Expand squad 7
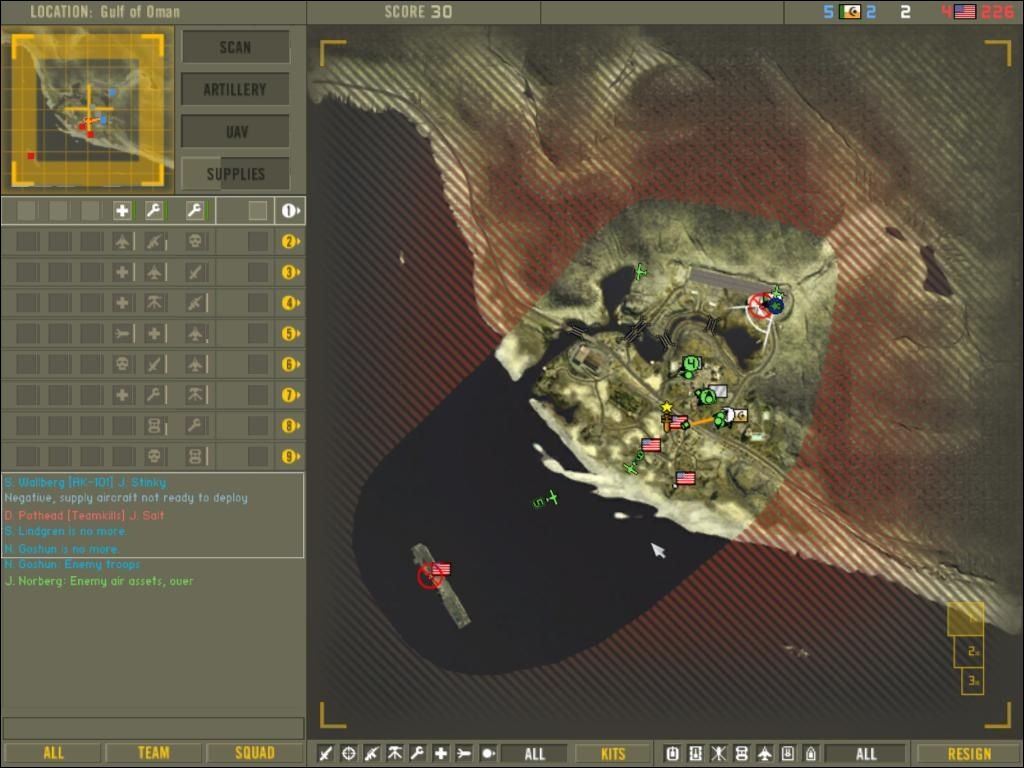Image resolution: width=1024 pixels, height=768 pixels. 290,395
